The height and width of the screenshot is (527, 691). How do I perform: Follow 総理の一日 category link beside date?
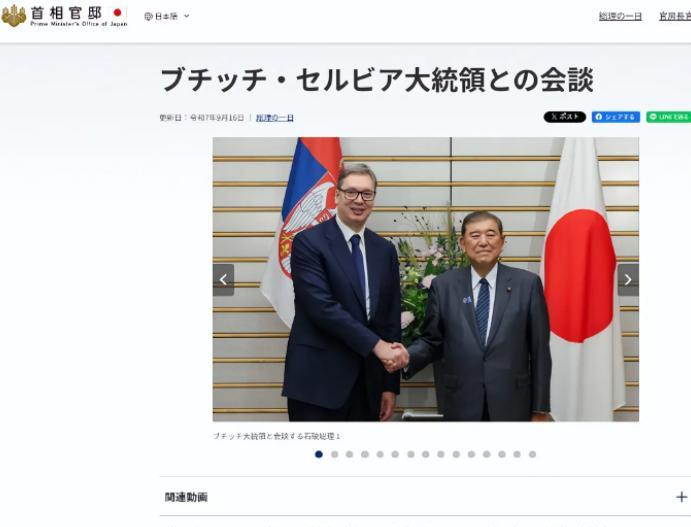(x=275, y=118)
